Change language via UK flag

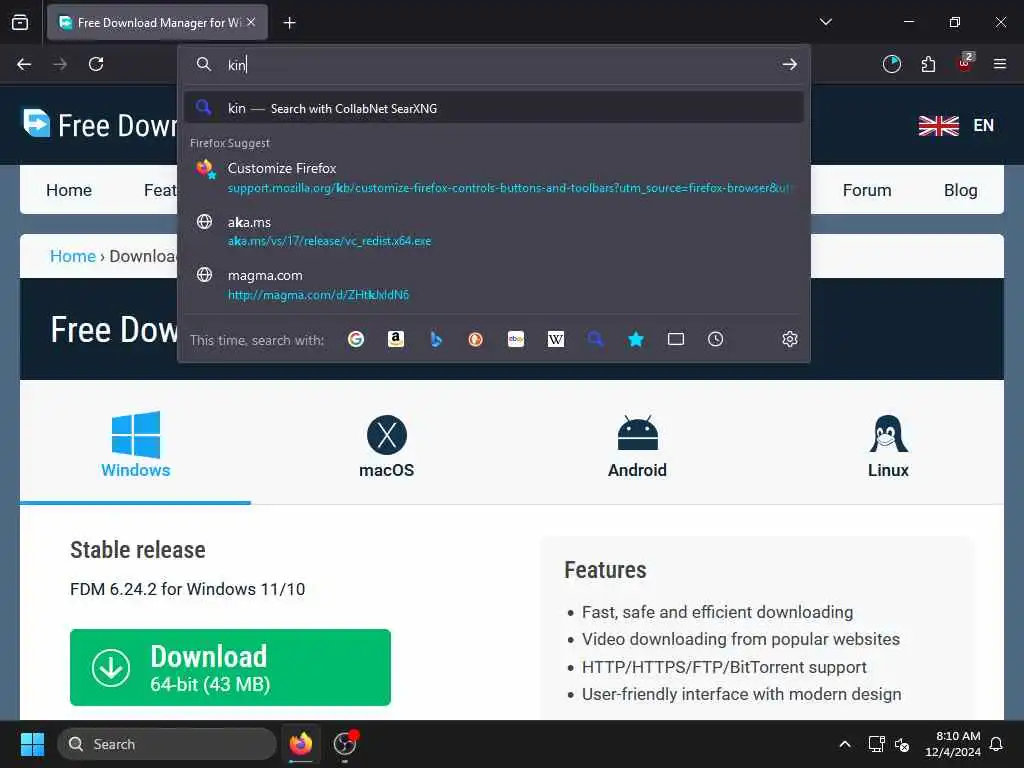click(x=938, y=125)
